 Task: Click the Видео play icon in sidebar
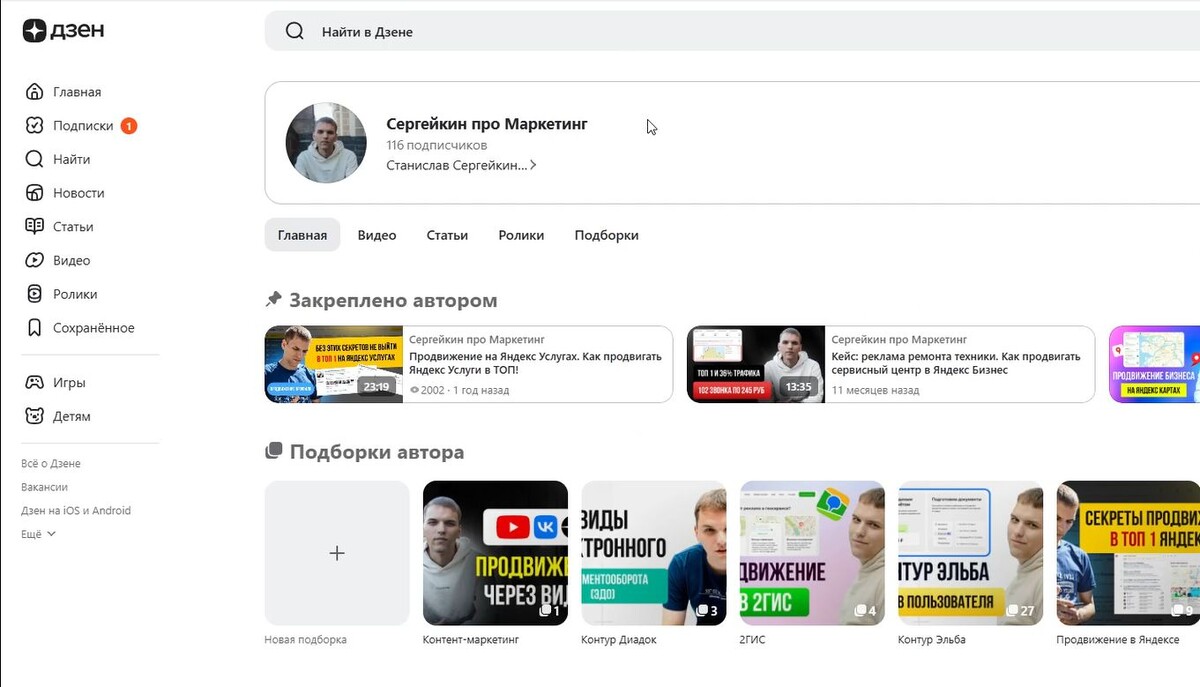point(35,260)
